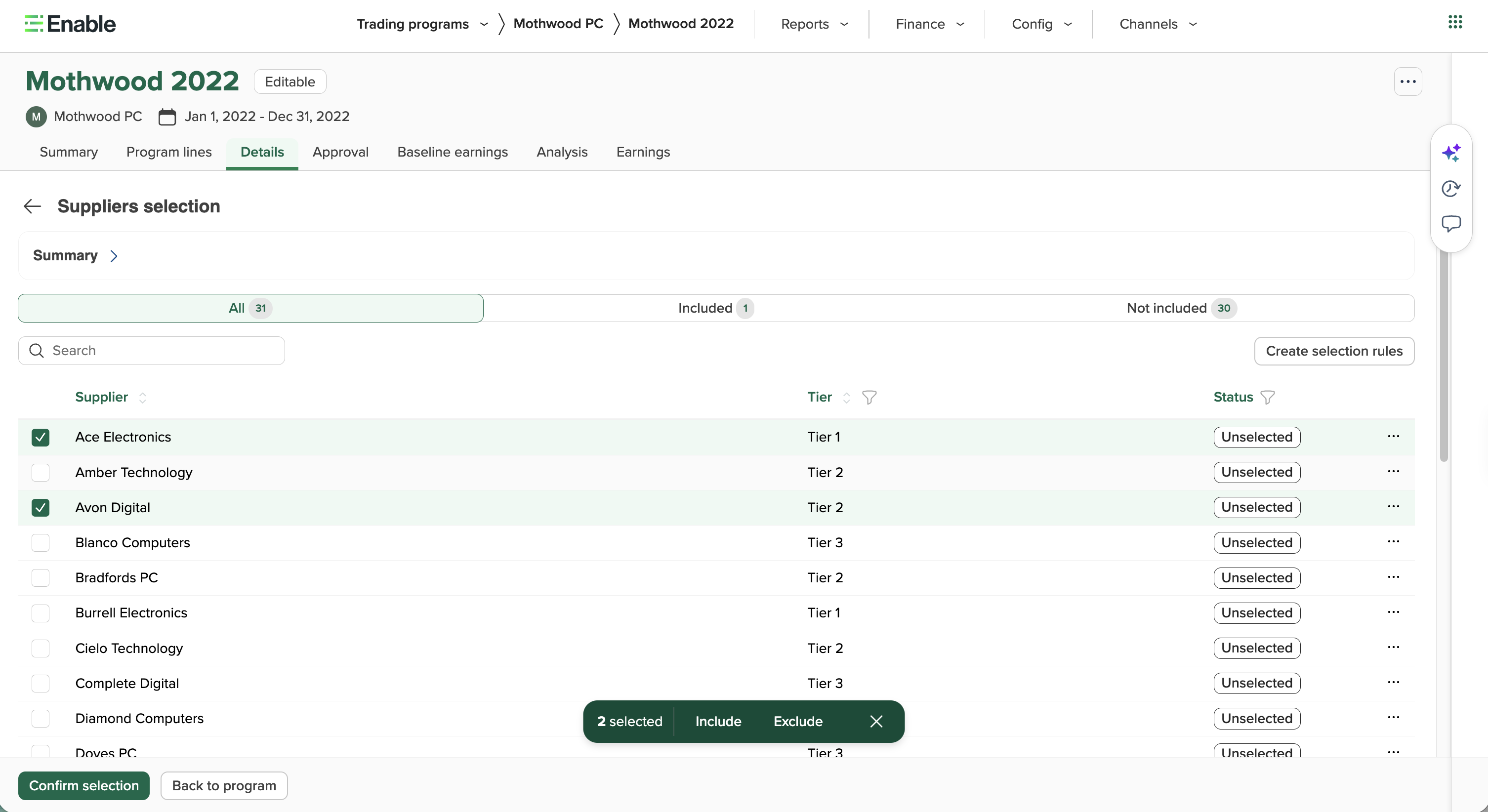Click in the supplier Search field
Viewport: 1488px width, 812px height.
coord(151,351)
